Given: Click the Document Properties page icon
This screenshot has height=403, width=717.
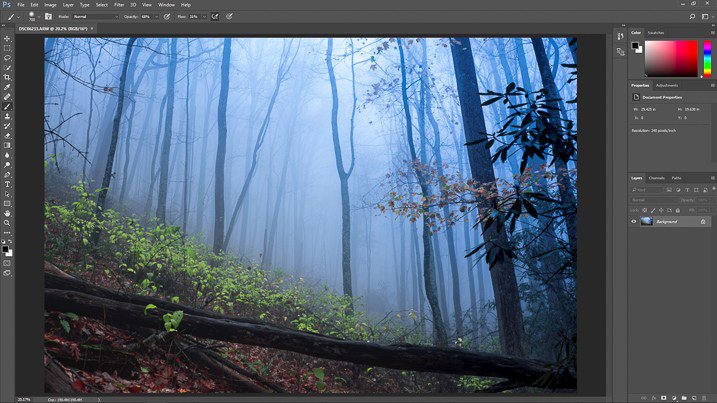Looking at the screenshot, I should tap(636, 97).
